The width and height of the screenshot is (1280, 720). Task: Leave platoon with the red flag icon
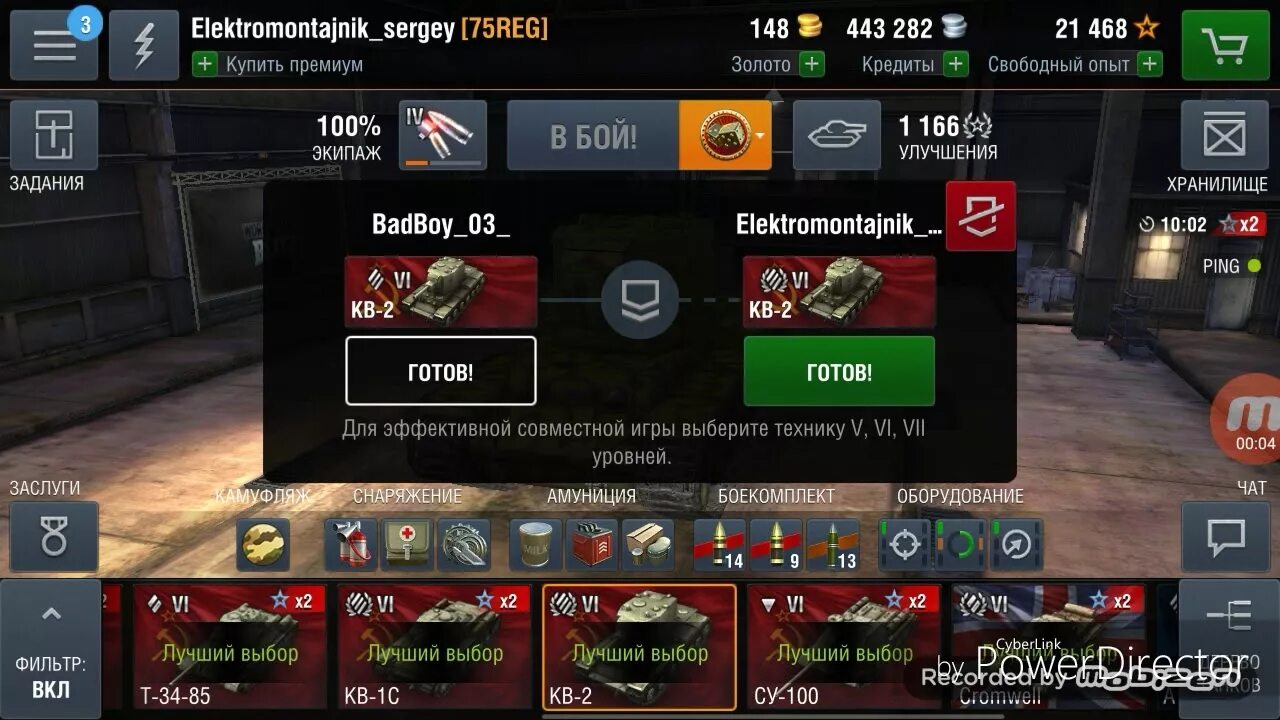[981, 216]
